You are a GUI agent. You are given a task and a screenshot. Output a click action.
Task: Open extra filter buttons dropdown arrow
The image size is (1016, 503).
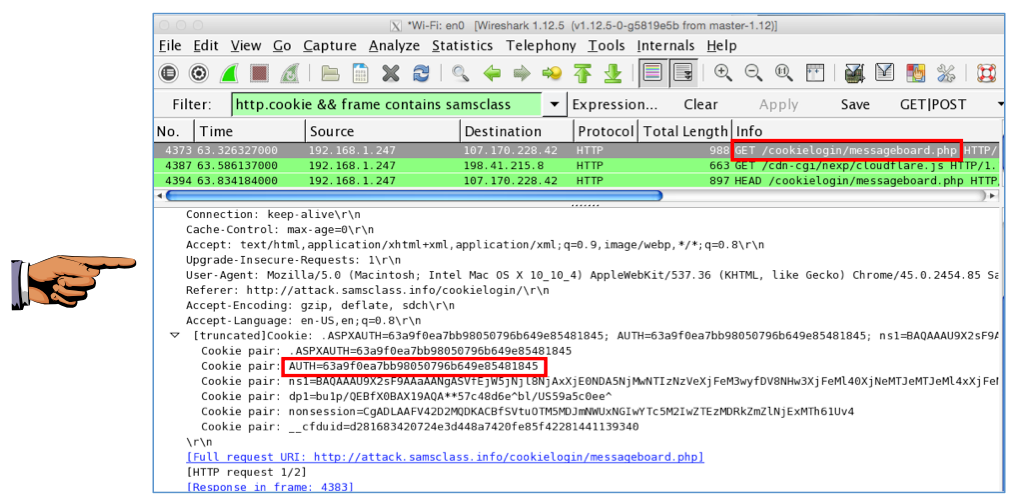click(1000, 104)
